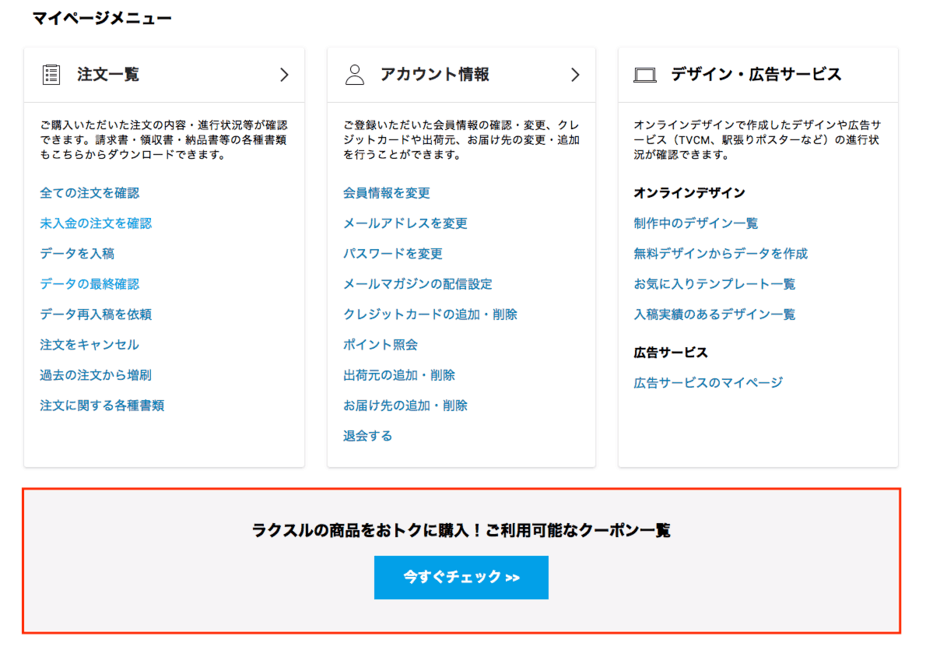Open 入稿実績のあるデザイン一覧 link
The height and width of the screenshot is (650, 940).
tap(715, 314)
